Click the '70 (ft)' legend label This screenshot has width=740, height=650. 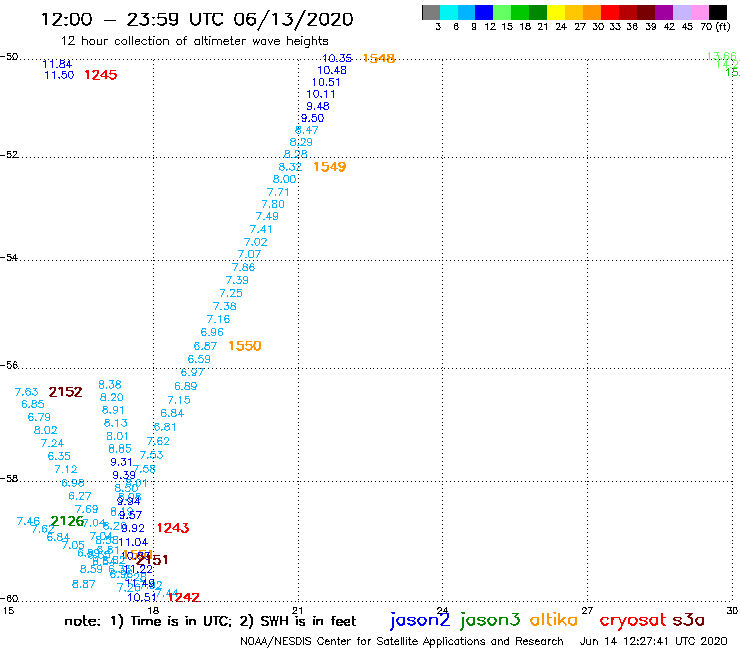click(x=715, y=26)
